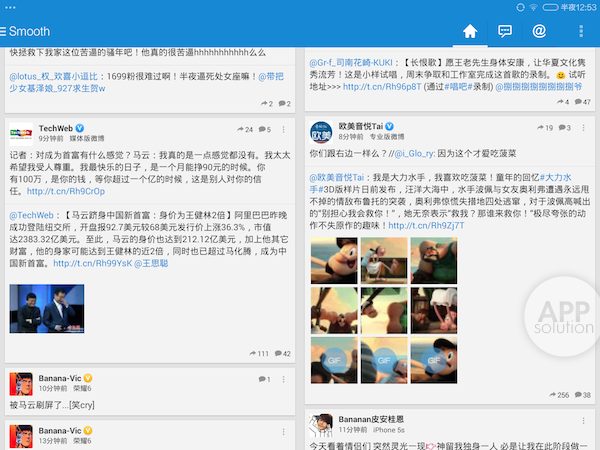The width and height of the screenshot is (600, 450).
Task: Open the @ mentions tab
Action: [539, 32]
